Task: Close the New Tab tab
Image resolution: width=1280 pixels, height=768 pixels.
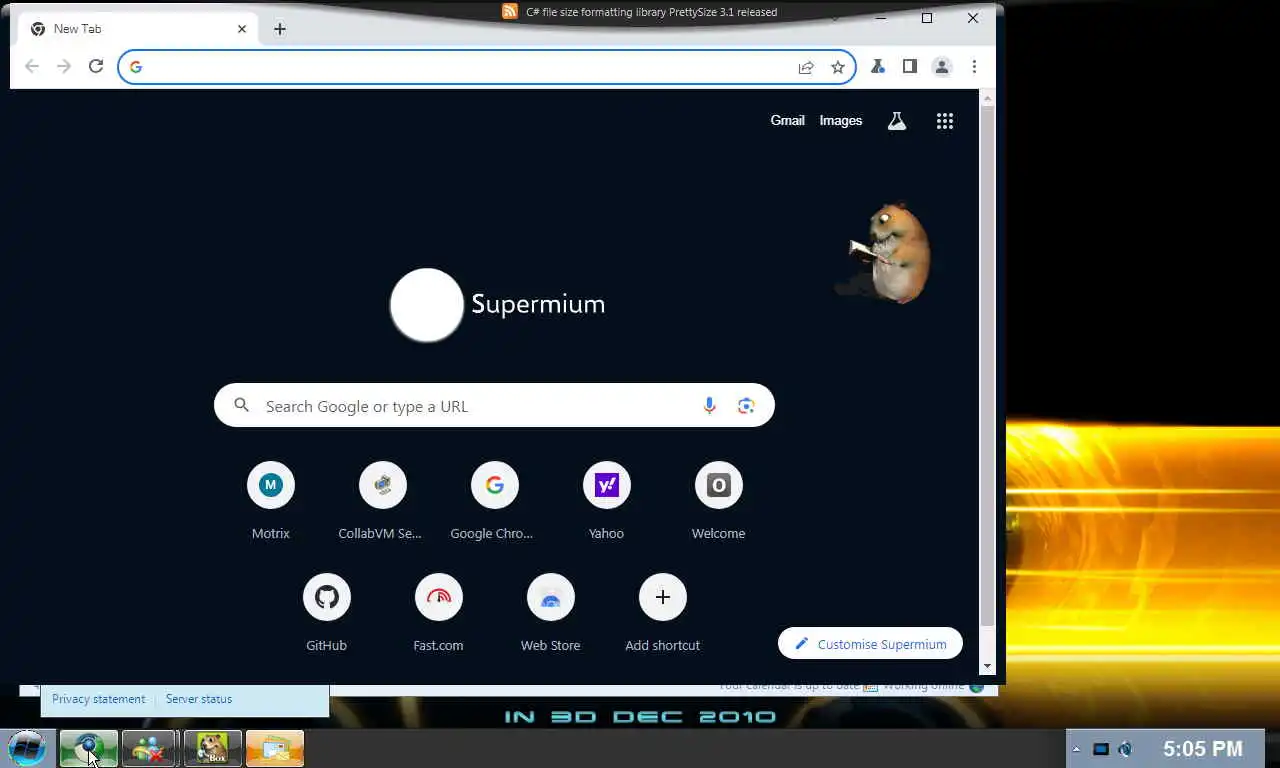Action: [242, 29]
